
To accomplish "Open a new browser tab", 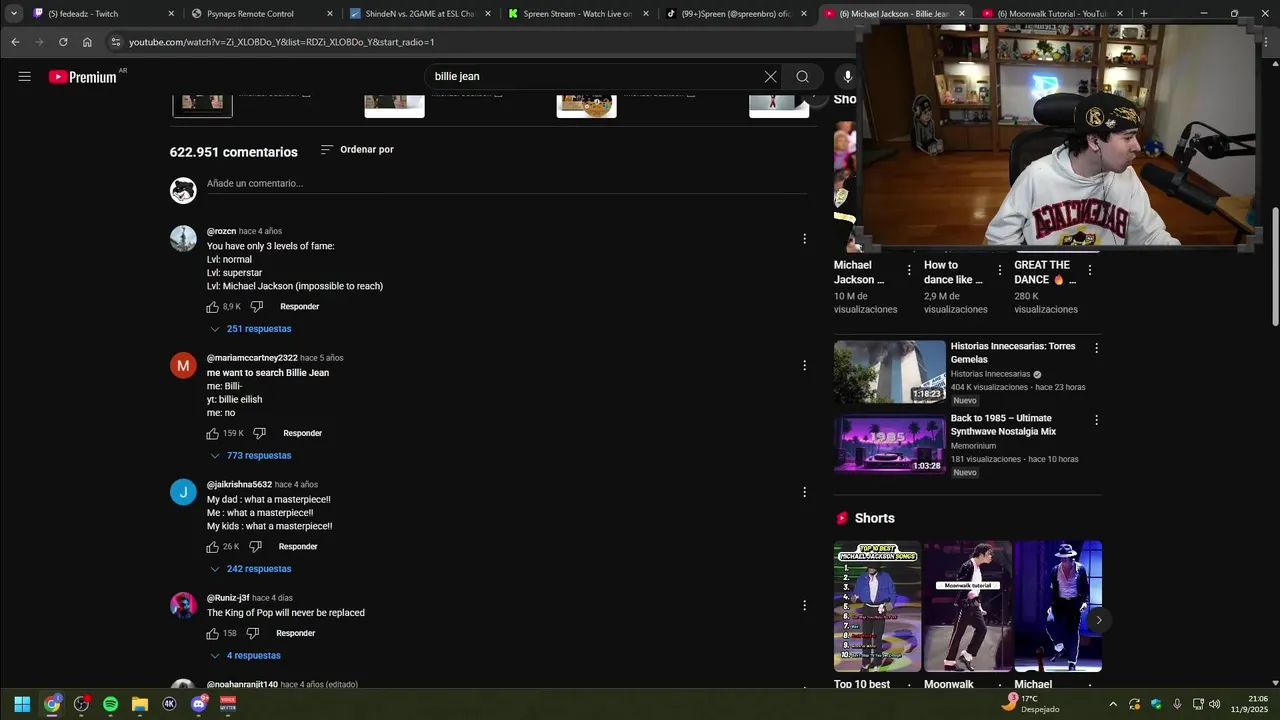I will pos(1143,14).
